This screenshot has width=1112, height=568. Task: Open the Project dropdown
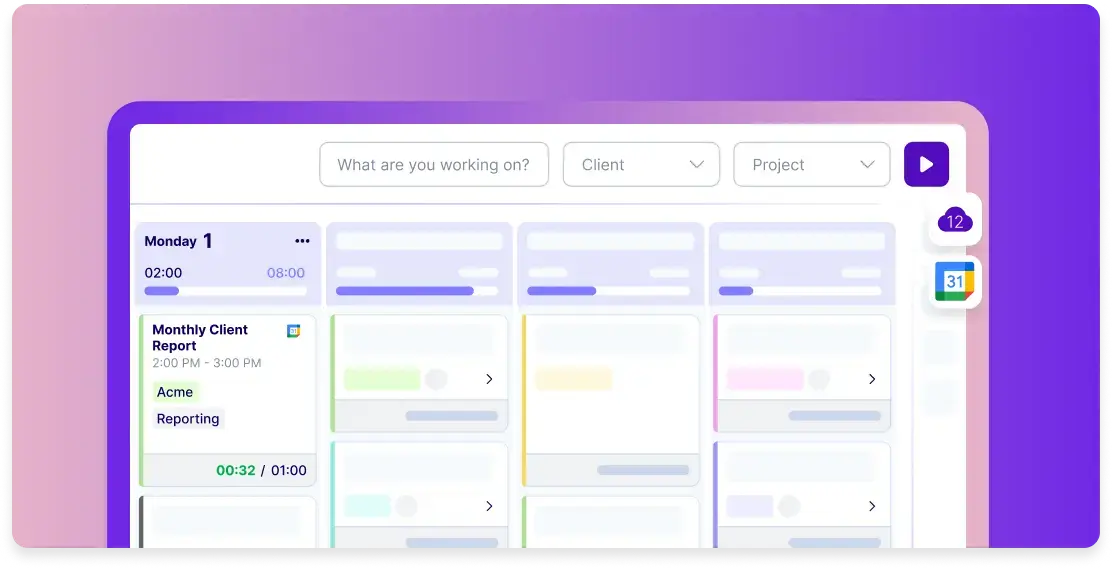[x=811, y=165]
